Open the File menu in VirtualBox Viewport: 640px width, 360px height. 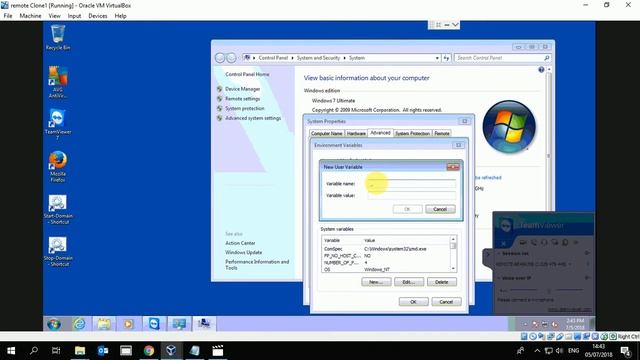(8, 16)
